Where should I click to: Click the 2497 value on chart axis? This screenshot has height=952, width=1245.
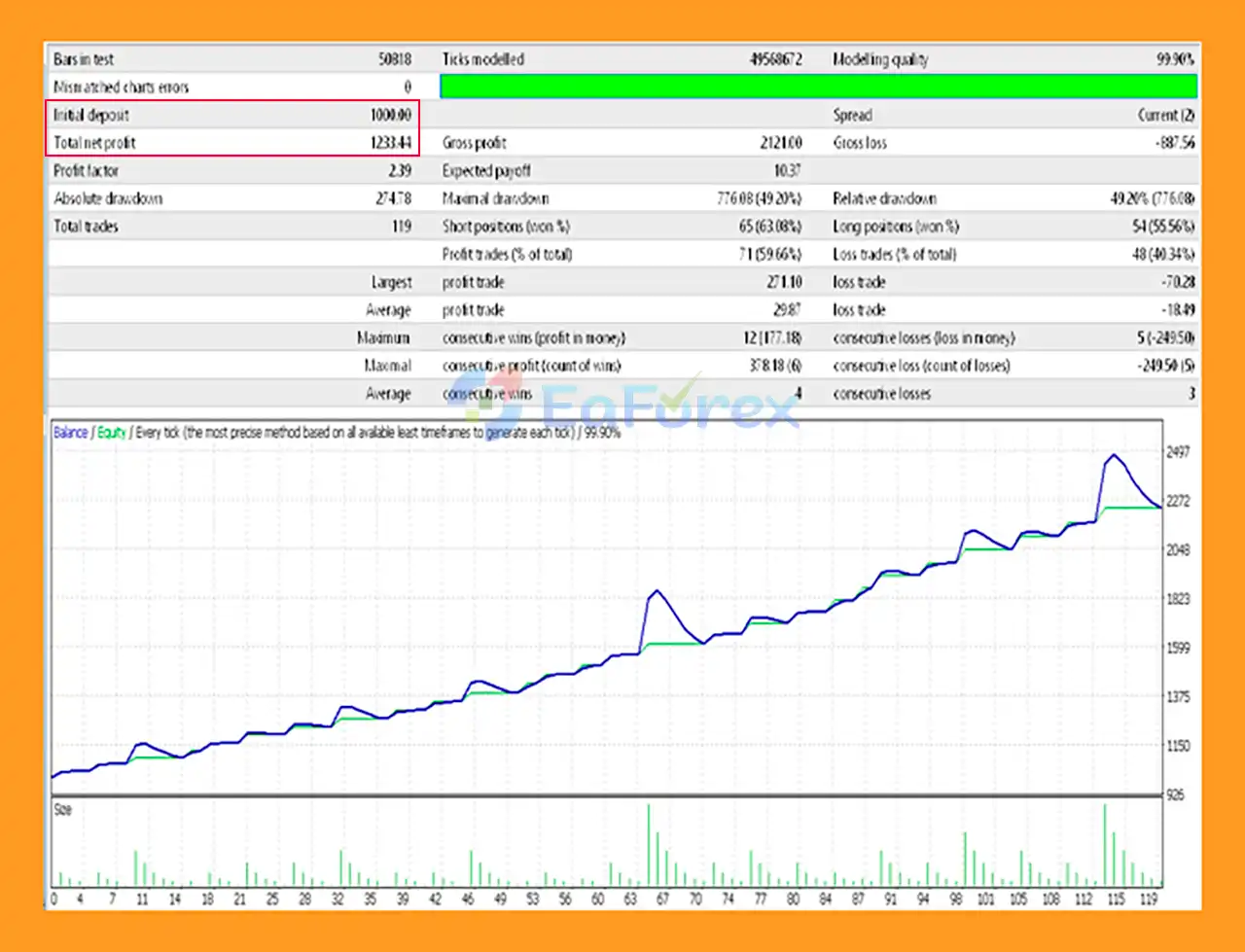point(1177,452)
